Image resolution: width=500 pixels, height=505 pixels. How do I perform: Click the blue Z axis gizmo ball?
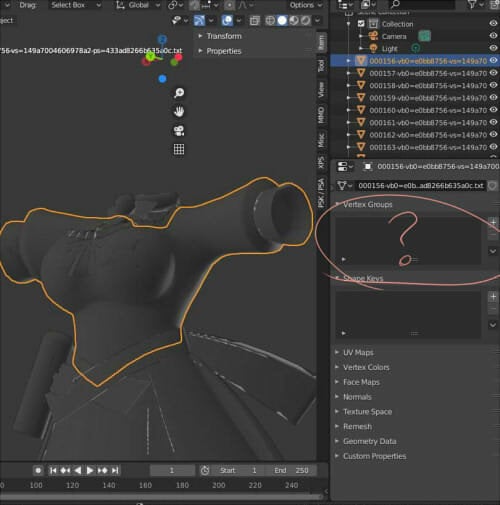(x=162, y=40)
